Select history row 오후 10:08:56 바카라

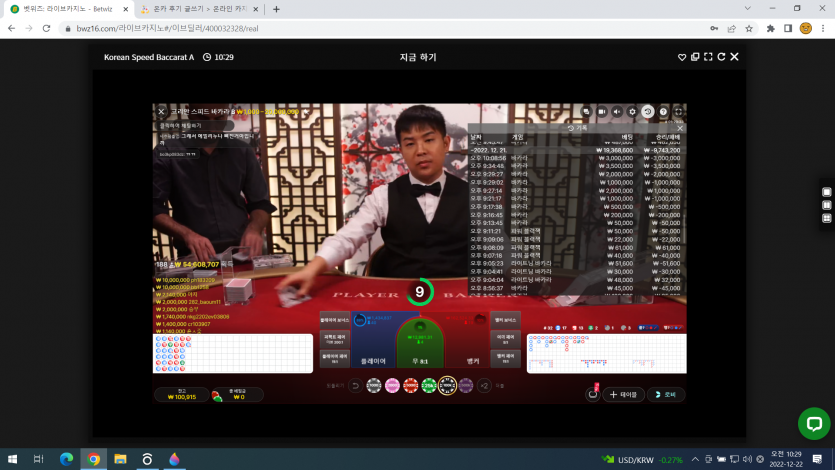pos(575,158)
